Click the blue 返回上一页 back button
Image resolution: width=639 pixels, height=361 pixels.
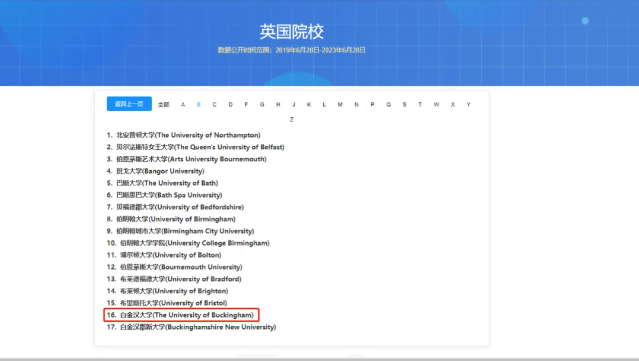click(129, 104)
